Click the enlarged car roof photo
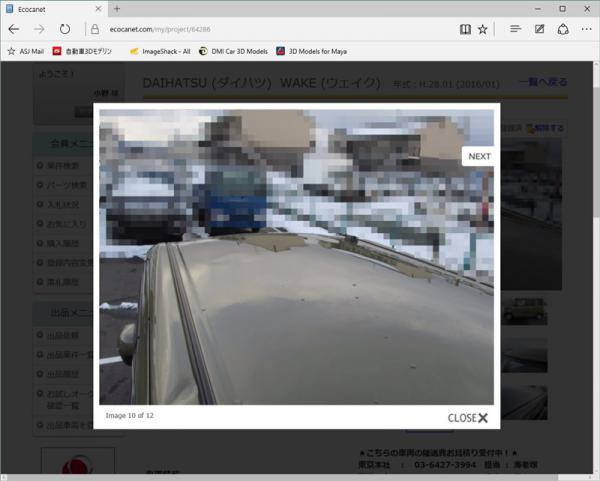Image resolution: width=600 pixels, height=481 pixels. [297, 257]
